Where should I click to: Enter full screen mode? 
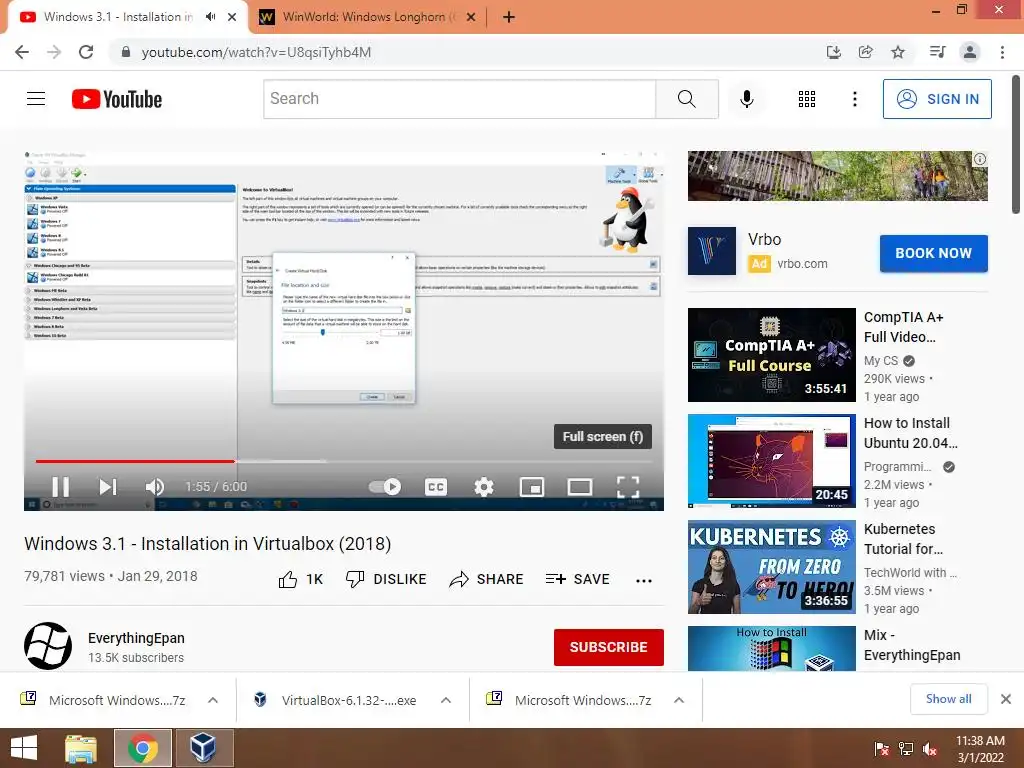628,487
